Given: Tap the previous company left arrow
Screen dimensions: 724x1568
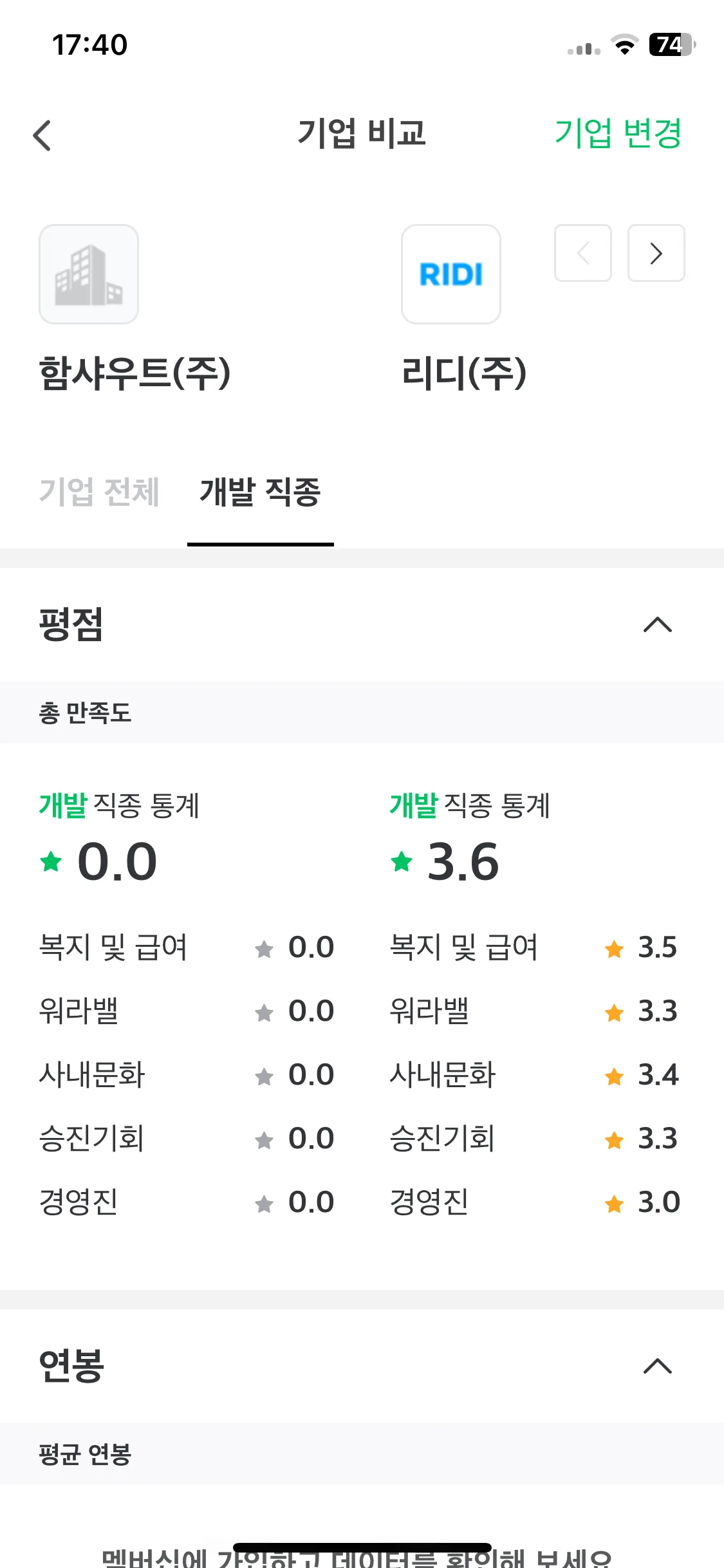Looking at the screenshot, I should (x=583, y=253).
